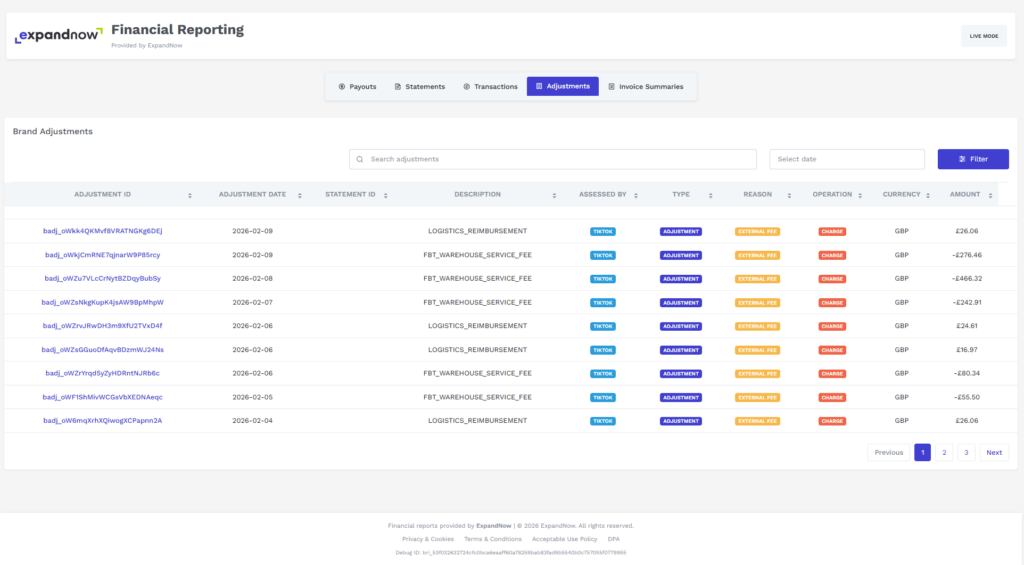This screenshot has width=1024, height=565.
Task: Click the 2026-02-05 date cell
Action: pyautogui.click(x=252, y=397)
